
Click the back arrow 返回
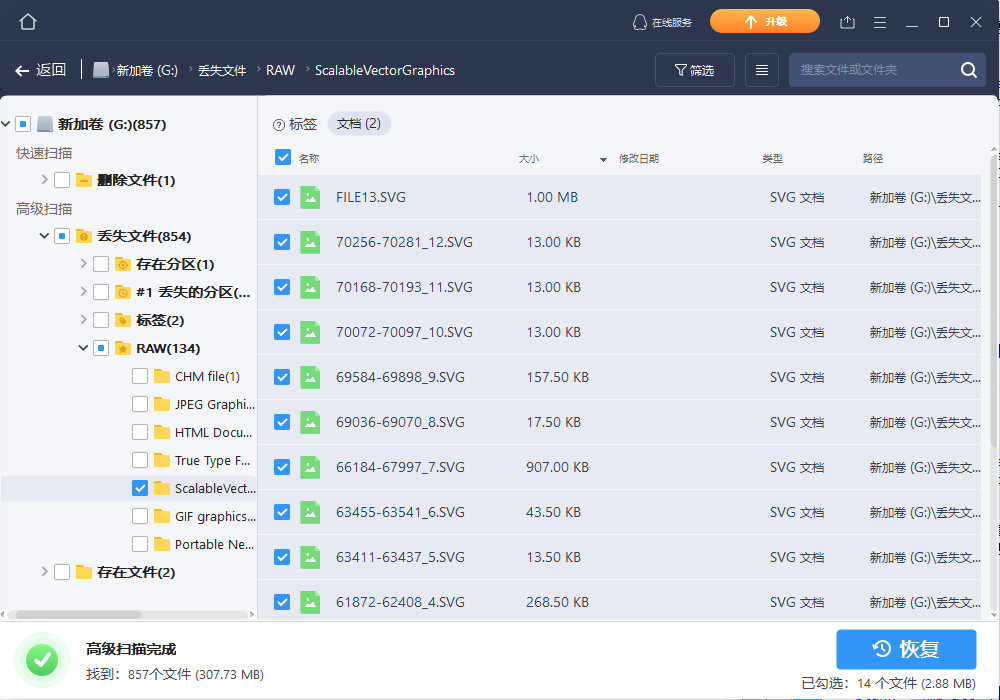[x=40, y=70]
